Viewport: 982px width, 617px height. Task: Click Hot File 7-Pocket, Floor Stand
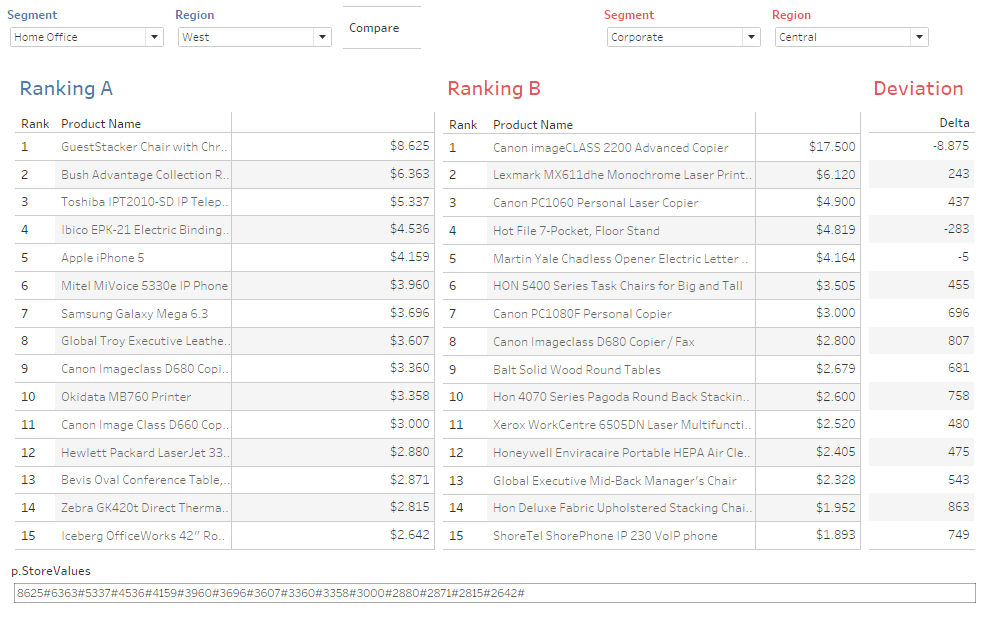pyautogui.click(x=576, y=231)
